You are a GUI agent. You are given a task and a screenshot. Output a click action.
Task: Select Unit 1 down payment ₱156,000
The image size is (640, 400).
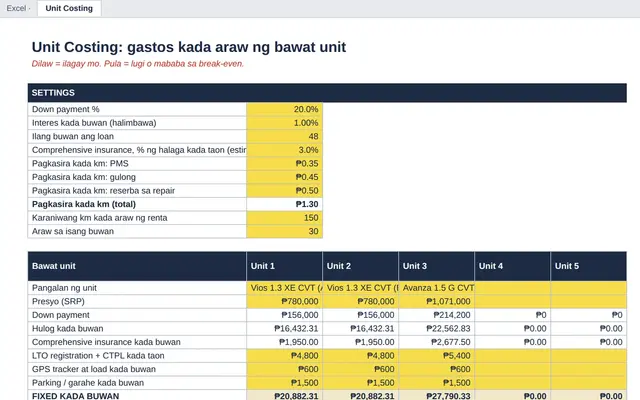pos(284,315)
